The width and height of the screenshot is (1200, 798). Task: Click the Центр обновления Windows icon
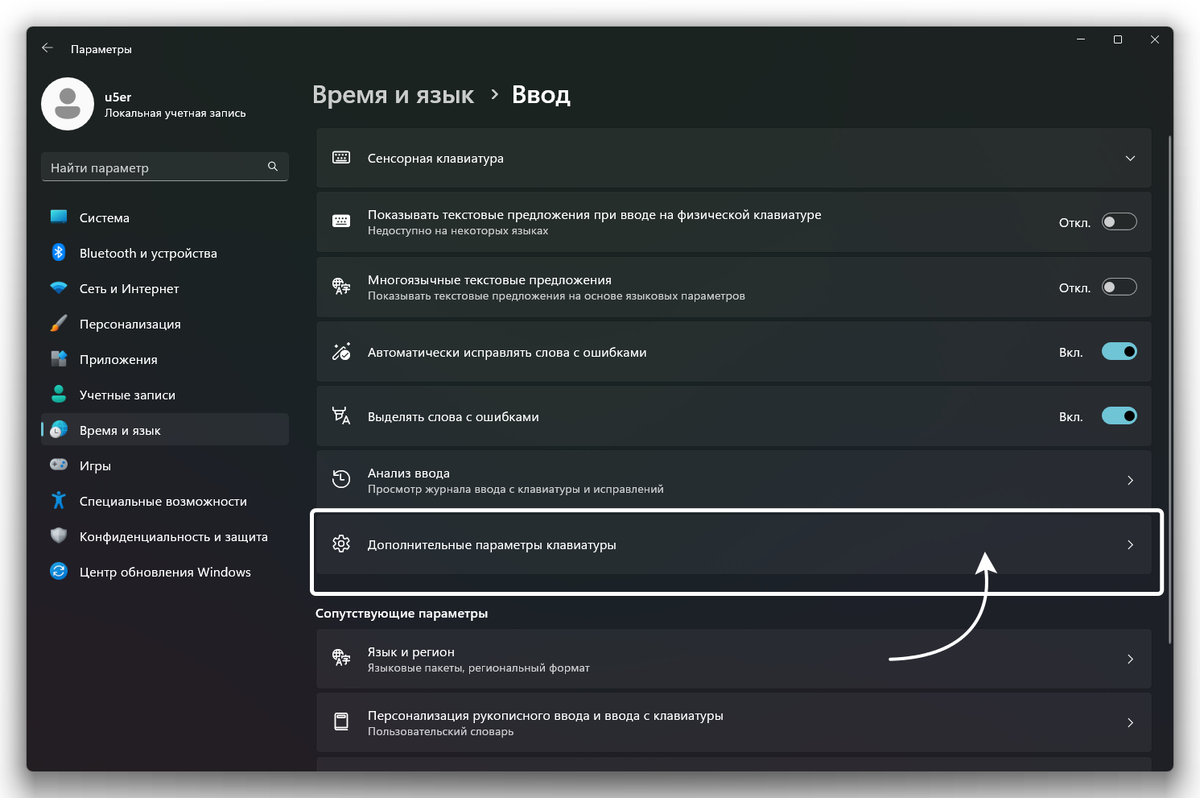coord(59,572)
